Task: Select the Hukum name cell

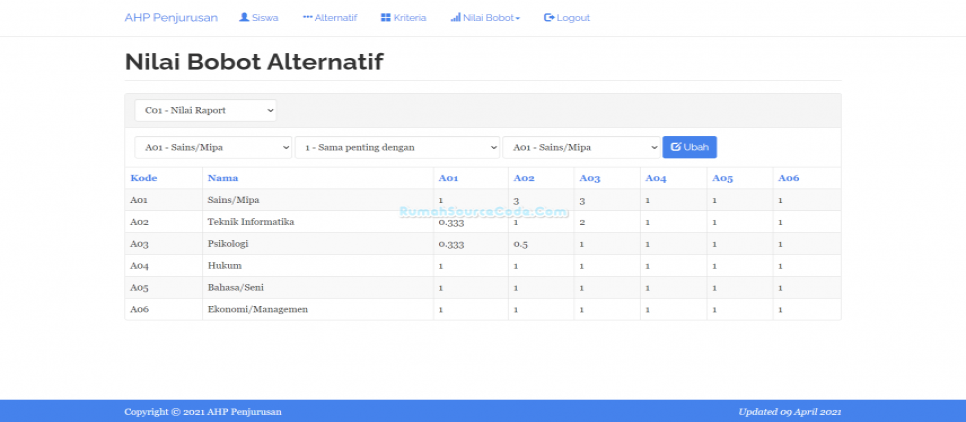Action: pos(318,266)
